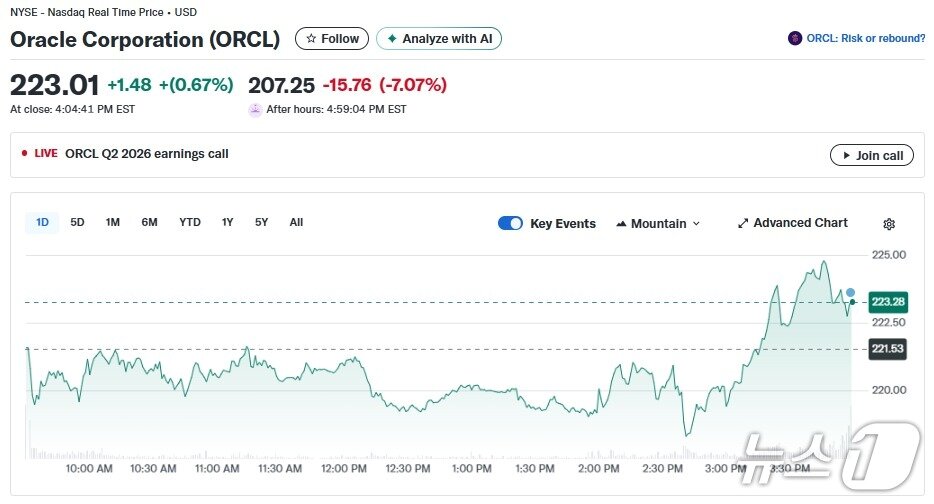Image resolution: width=934 pixels, height=504 pixels.
Task: Click the blue key event marker on chart
Action: (x=851, y=293)
